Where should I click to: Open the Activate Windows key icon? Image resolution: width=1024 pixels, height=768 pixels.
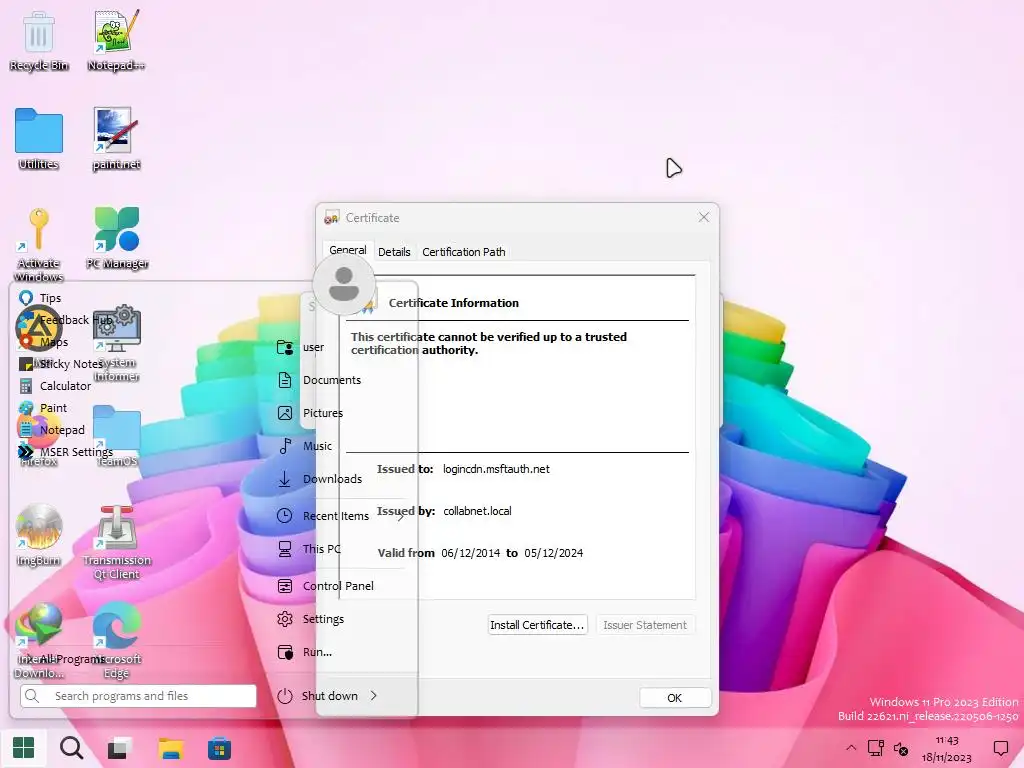39,245
